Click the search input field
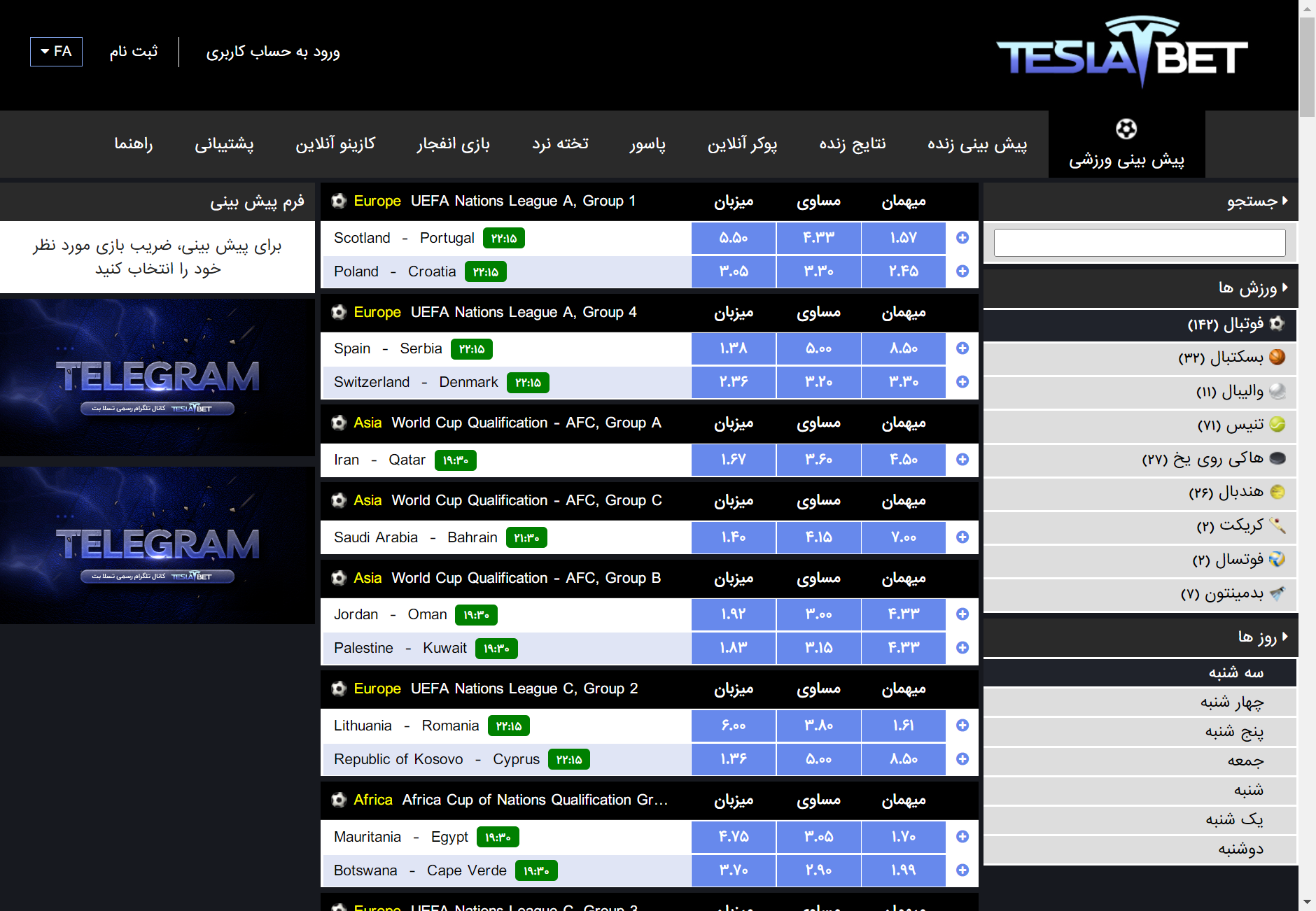 (1140, 243)
